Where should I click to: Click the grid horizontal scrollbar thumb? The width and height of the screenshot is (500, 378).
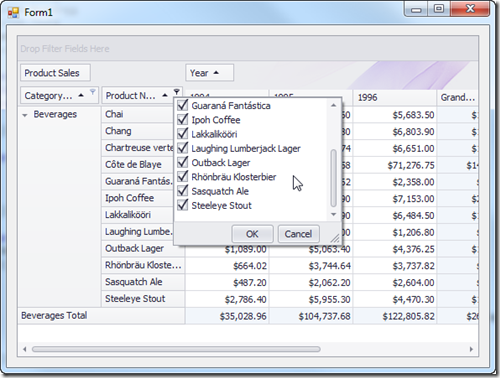[176, 349]
